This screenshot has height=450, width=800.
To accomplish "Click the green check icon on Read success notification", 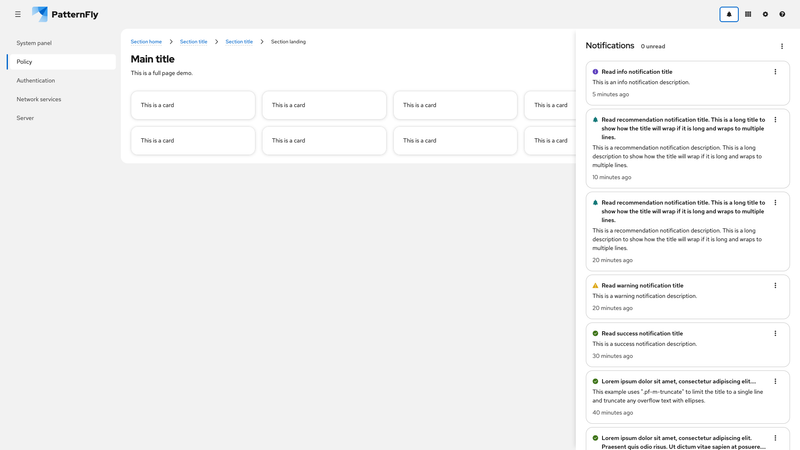I will [x=595, y=334].
